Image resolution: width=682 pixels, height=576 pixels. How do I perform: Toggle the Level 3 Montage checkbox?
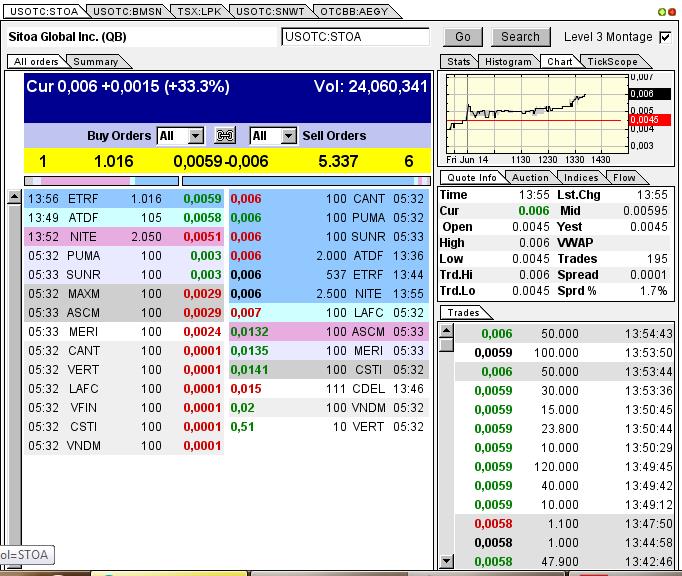click(665, 37)
